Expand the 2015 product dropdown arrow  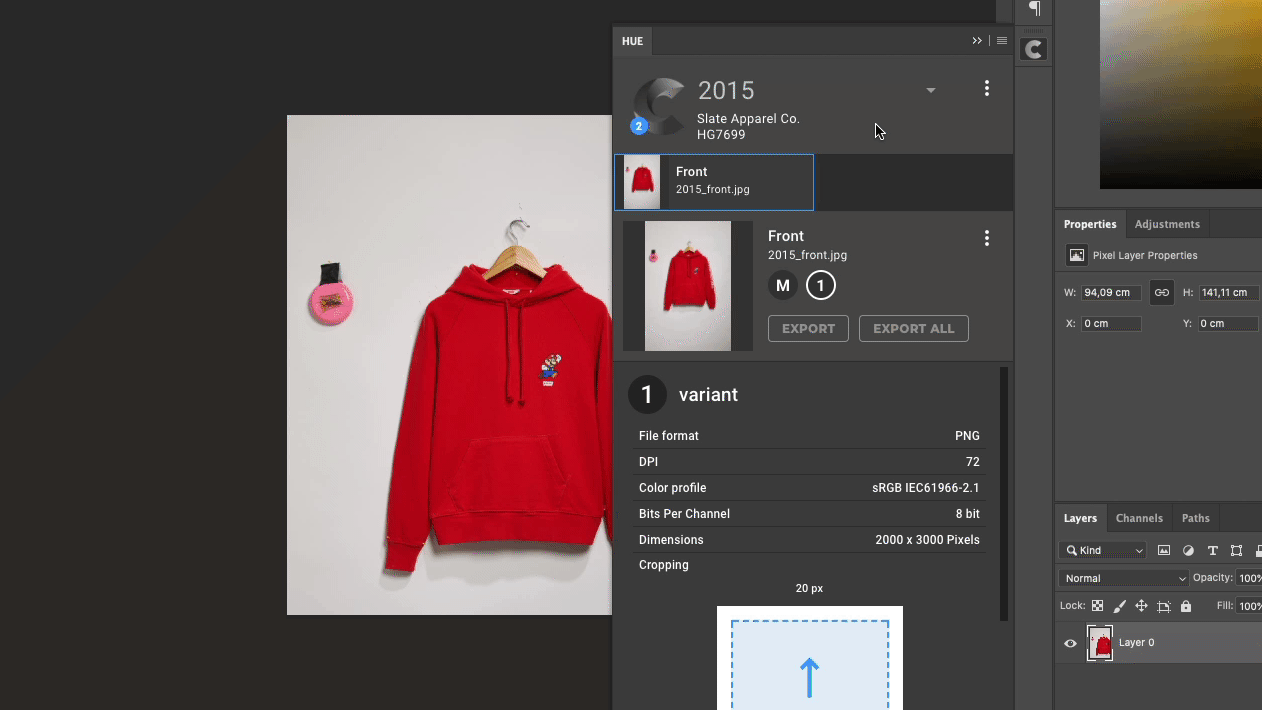930,90
